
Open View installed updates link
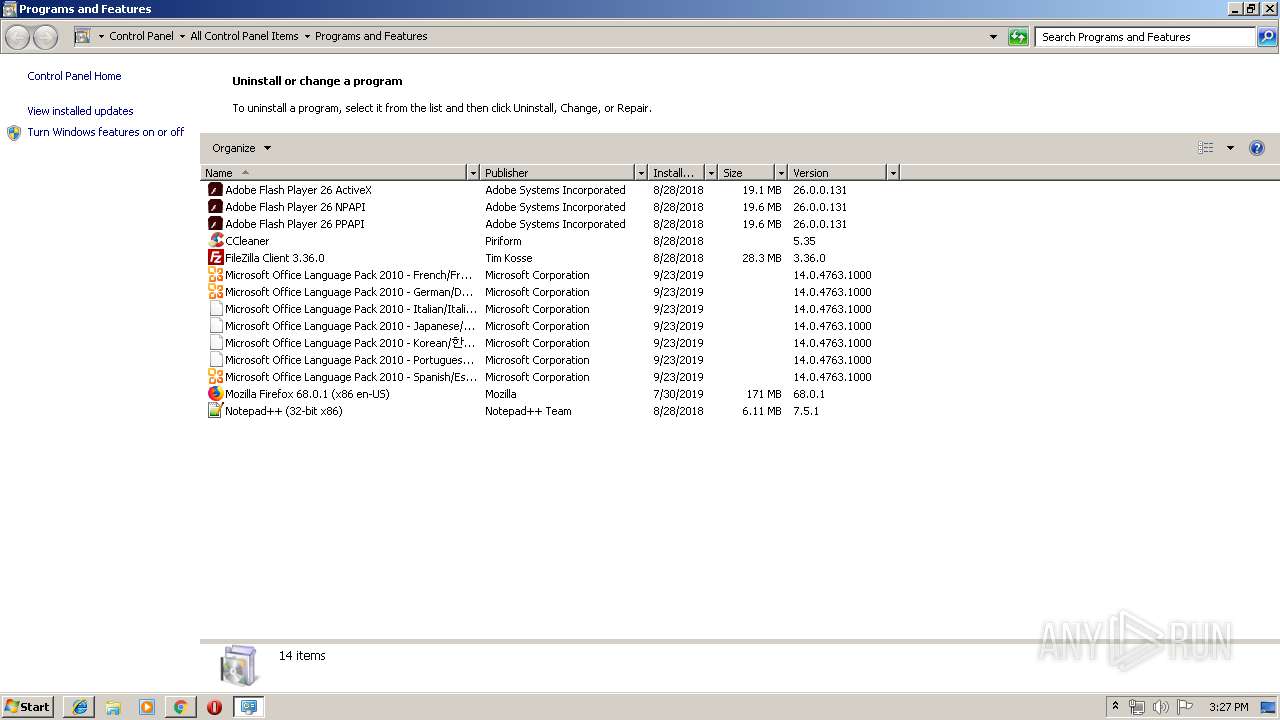(80, 111)
